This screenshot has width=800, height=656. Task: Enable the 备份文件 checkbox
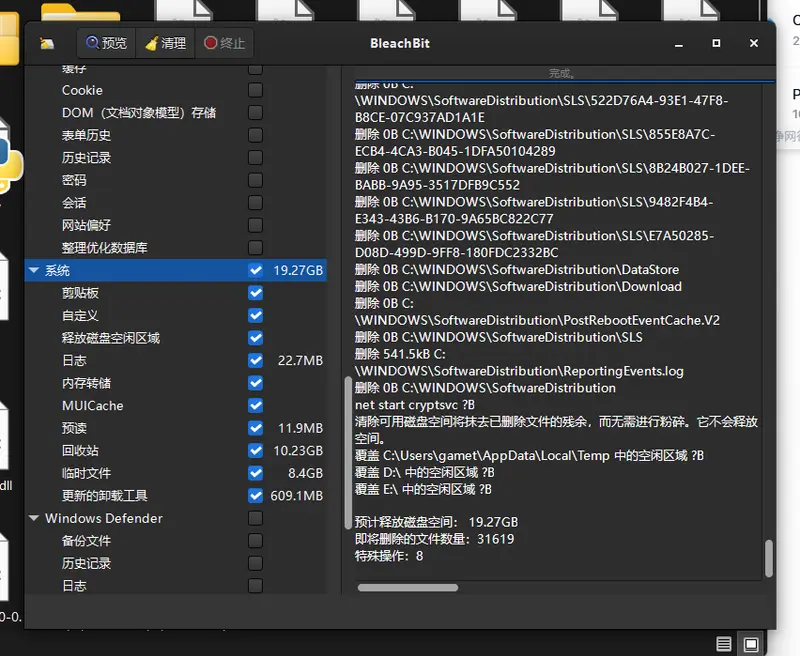256,541
